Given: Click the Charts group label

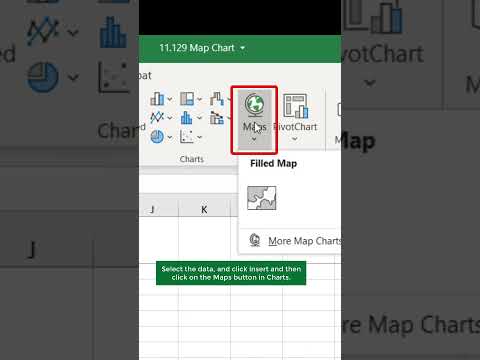Looking at the screenshot, I should pos(192,159).
